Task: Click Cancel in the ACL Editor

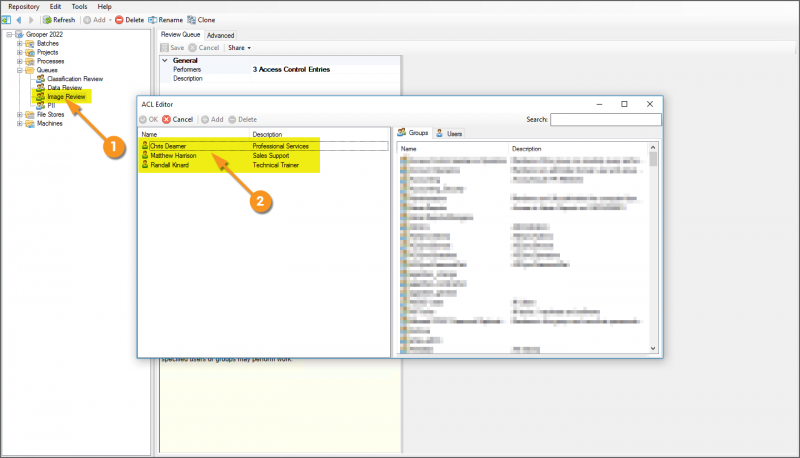Action: click(x=178, y=119)
